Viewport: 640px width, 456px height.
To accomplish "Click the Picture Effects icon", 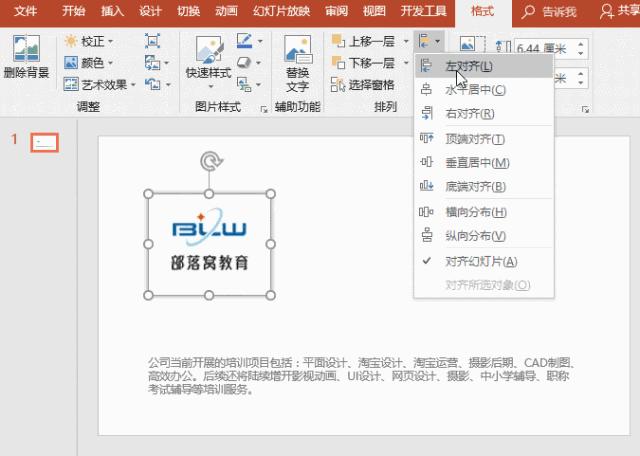I will pos(244,63).
